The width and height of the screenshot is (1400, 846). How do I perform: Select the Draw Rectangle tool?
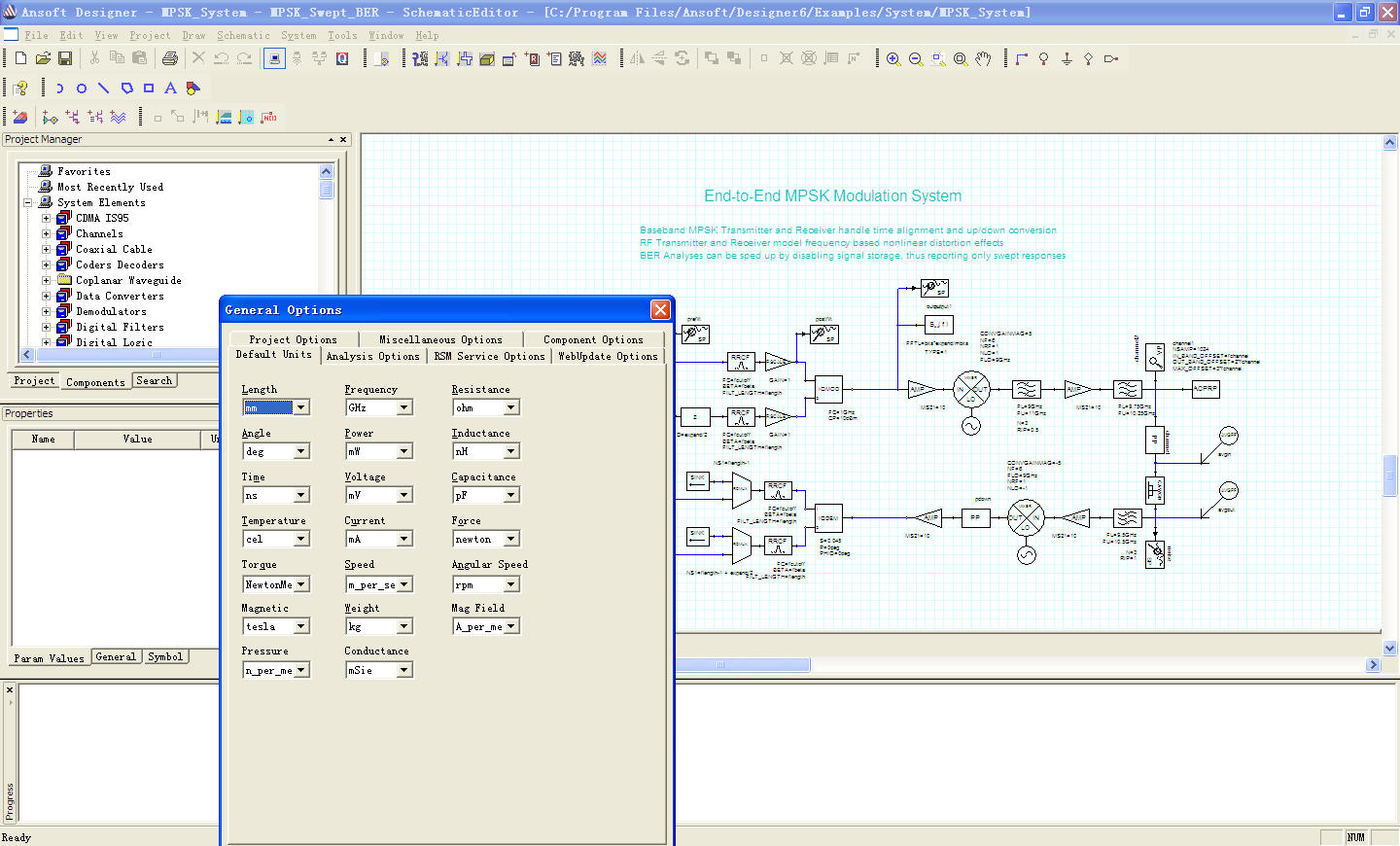(x=149, y=88)
